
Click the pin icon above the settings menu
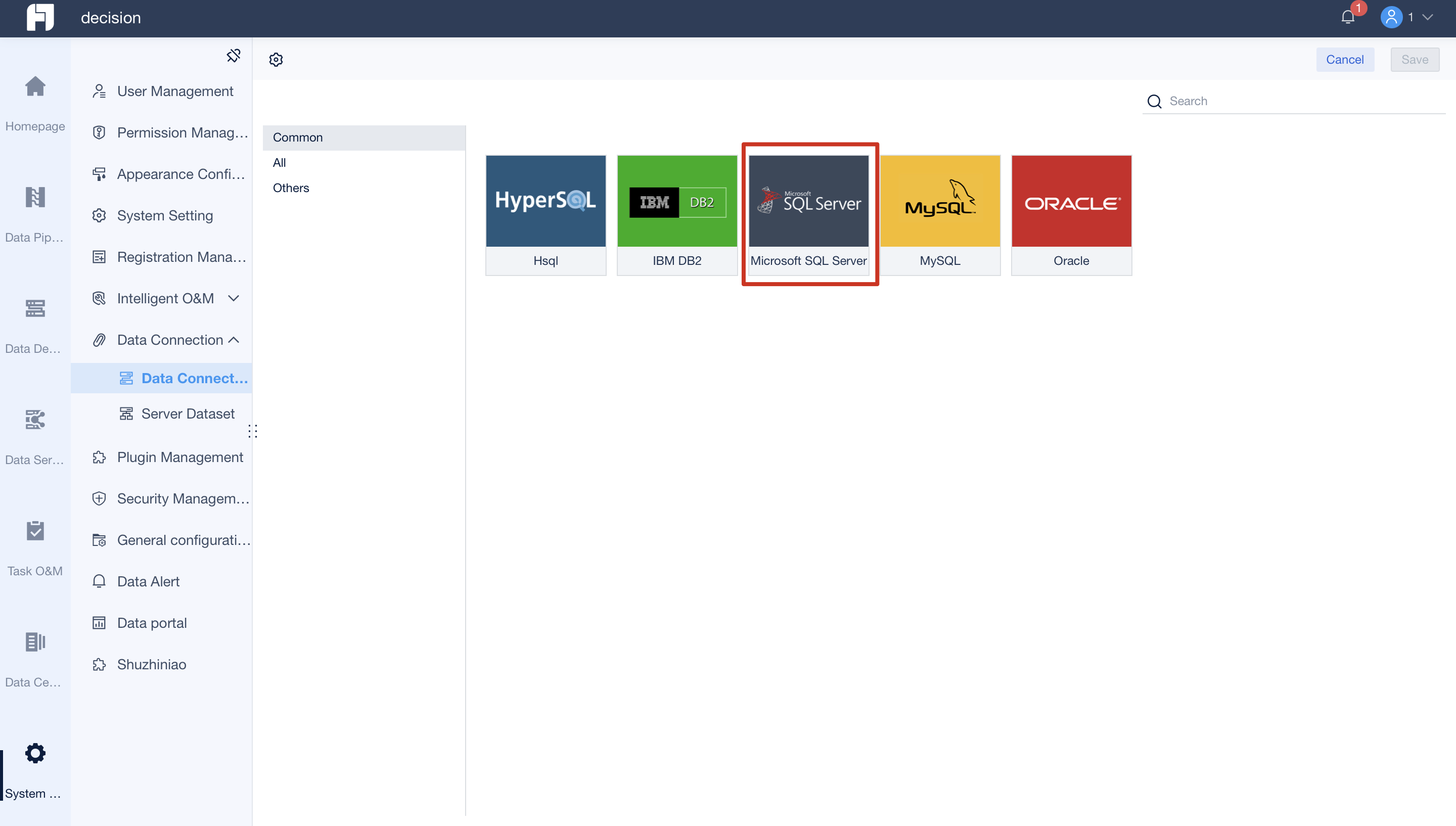pyautogui.click(x=234, y=56)
